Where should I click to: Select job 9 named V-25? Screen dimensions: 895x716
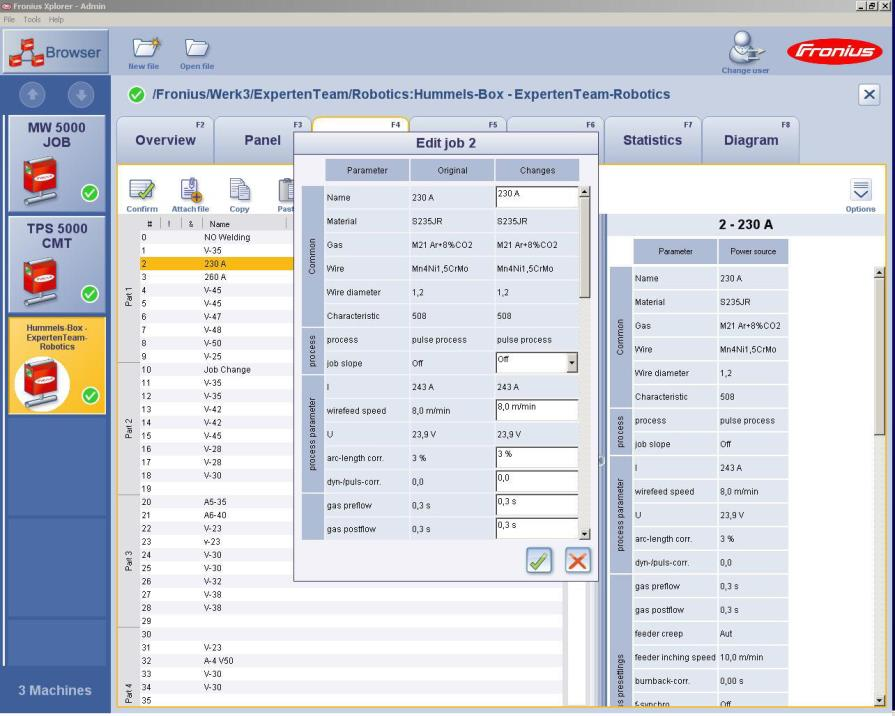217,356
